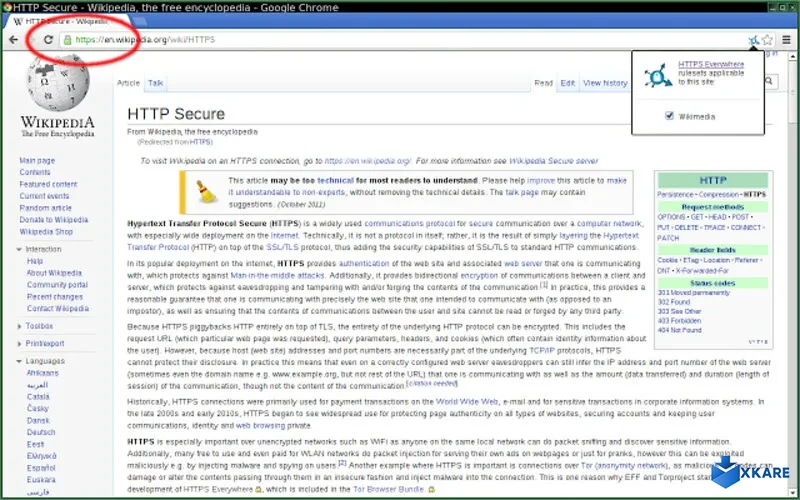
Task: Open Wikipedia Shop link
Action: click(x=46, y=232)
